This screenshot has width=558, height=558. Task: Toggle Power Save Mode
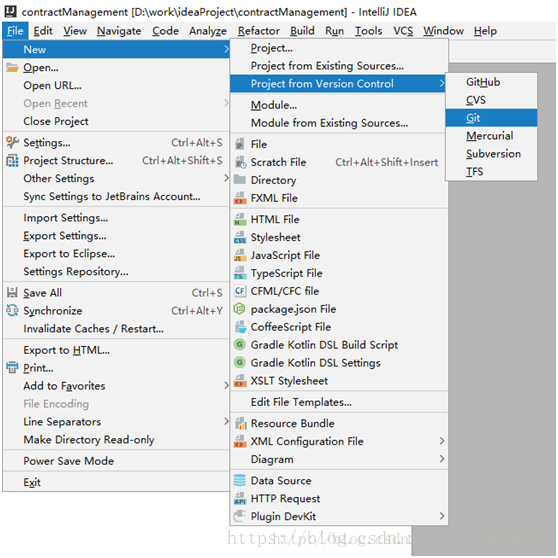point(116,461)
